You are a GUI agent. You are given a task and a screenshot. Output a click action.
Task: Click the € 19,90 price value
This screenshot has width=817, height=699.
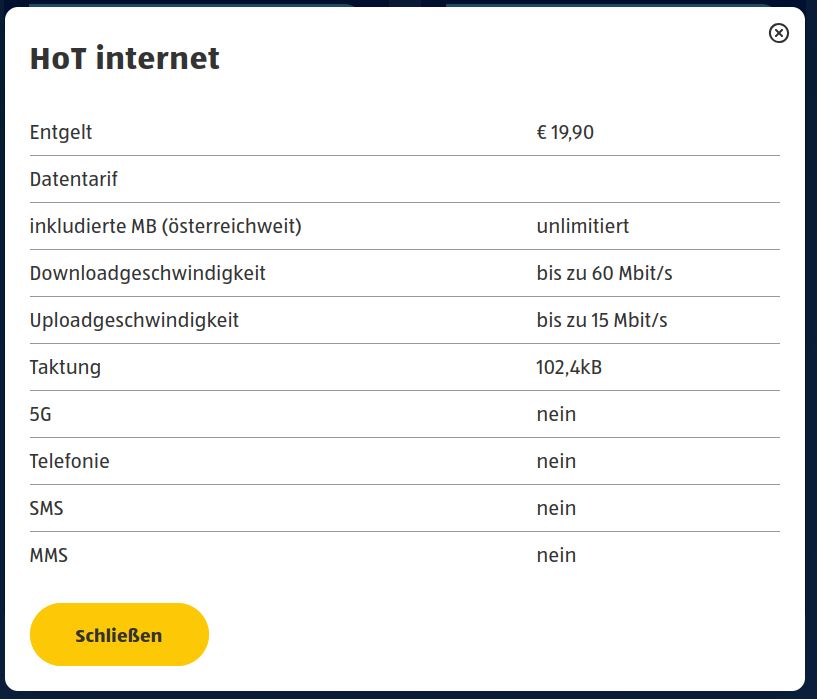[565, 132]
